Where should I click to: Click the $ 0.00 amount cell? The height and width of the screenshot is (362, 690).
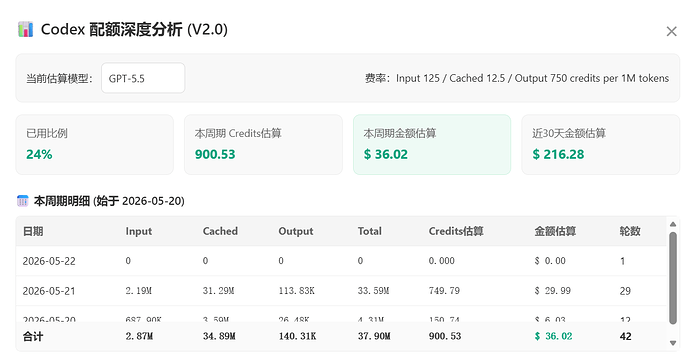coord(550,261)
